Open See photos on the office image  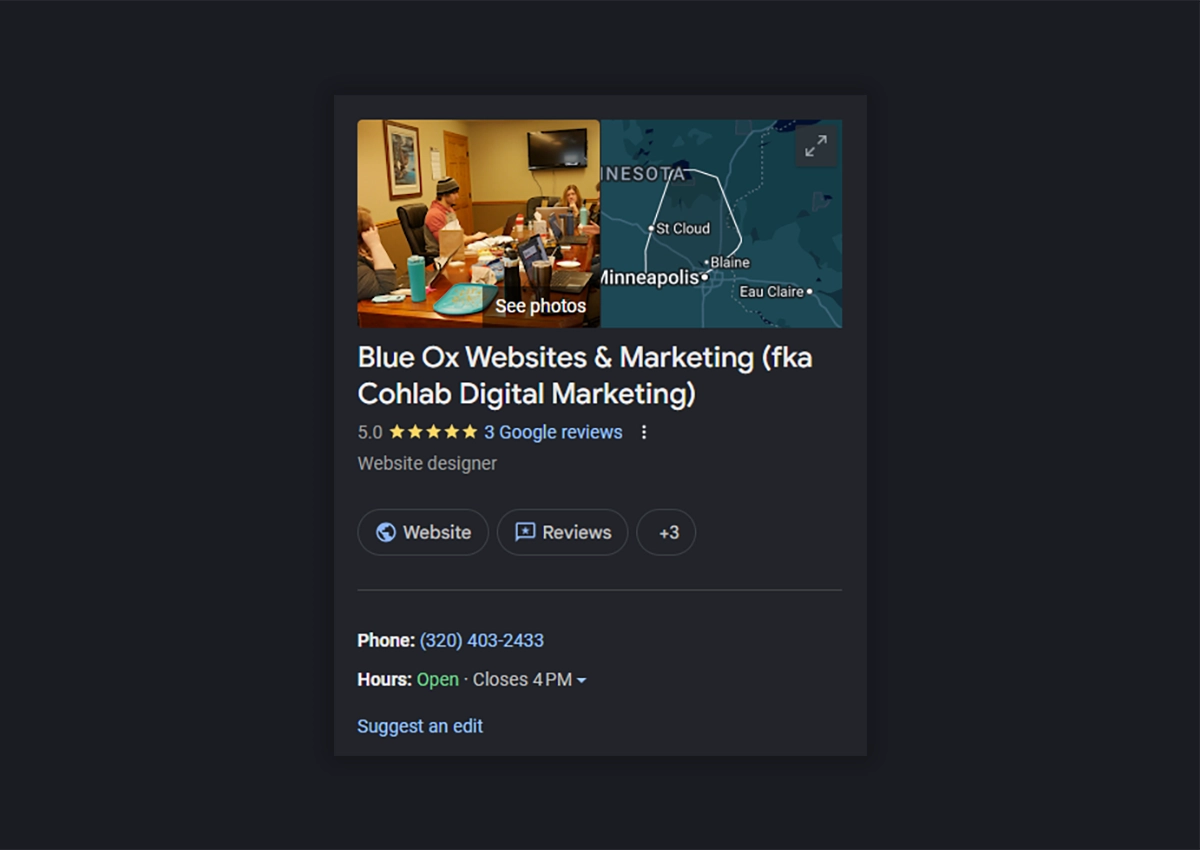pos(540,306)
